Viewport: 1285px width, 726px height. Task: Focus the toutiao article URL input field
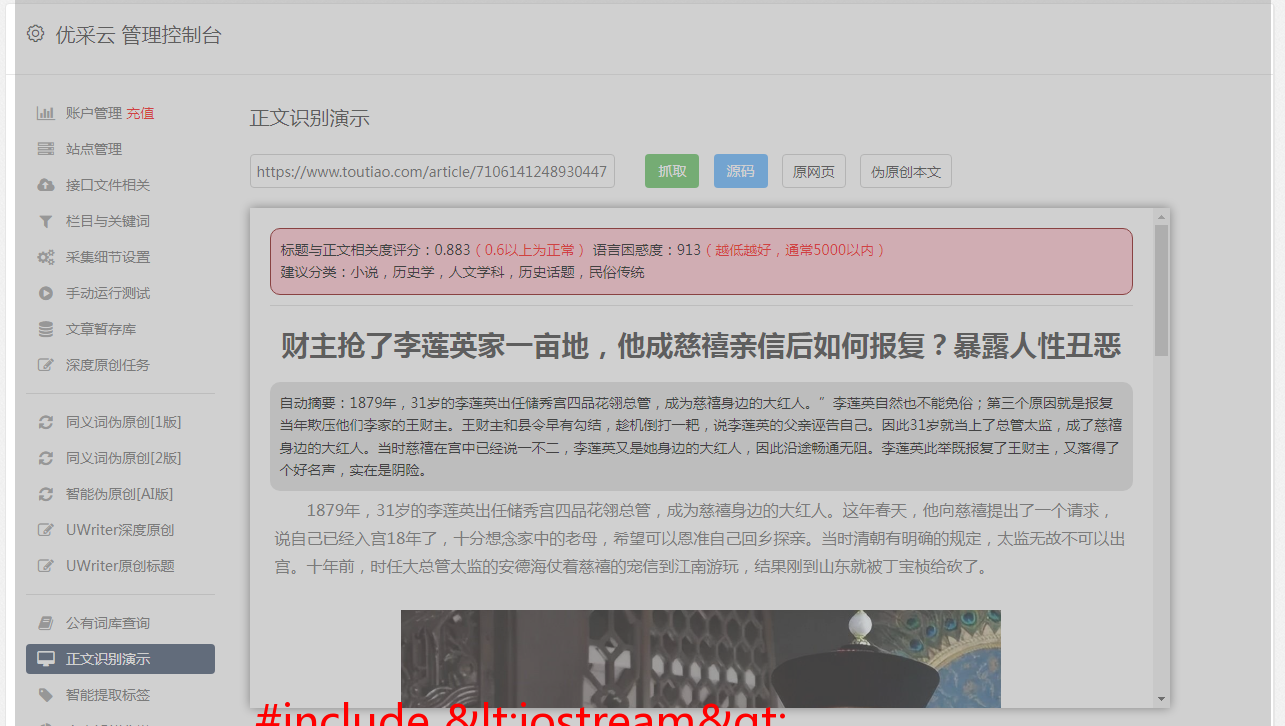432,171
